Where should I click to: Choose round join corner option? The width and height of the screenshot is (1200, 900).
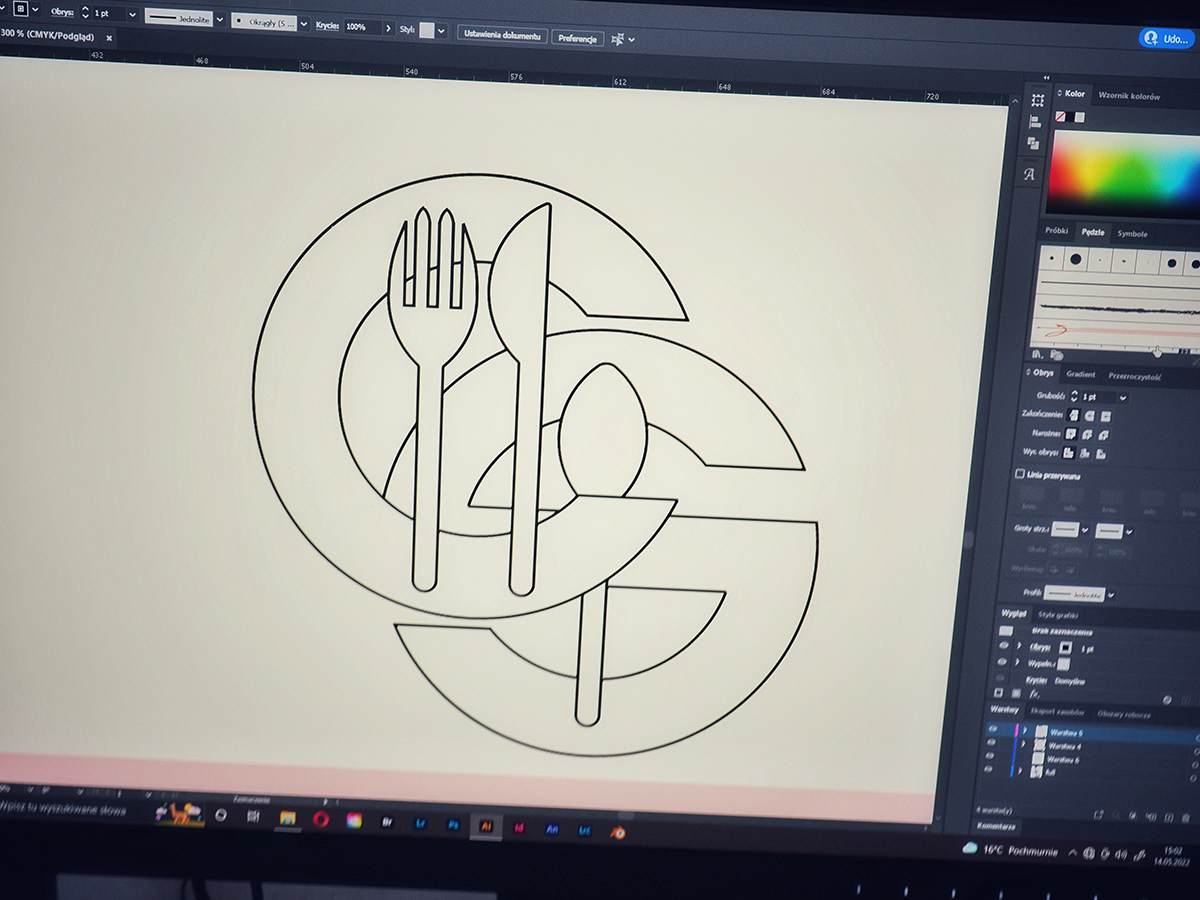(x=1087, y=435)
